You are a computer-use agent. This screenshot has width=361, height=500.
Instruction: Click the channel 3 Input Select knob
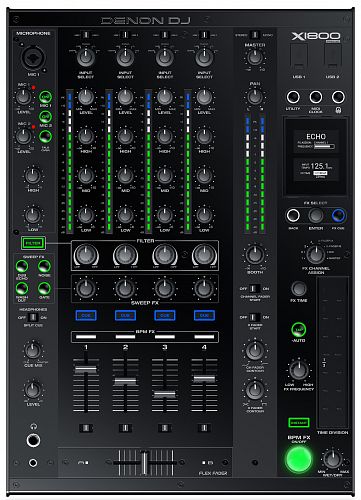(x=165, y=57)
